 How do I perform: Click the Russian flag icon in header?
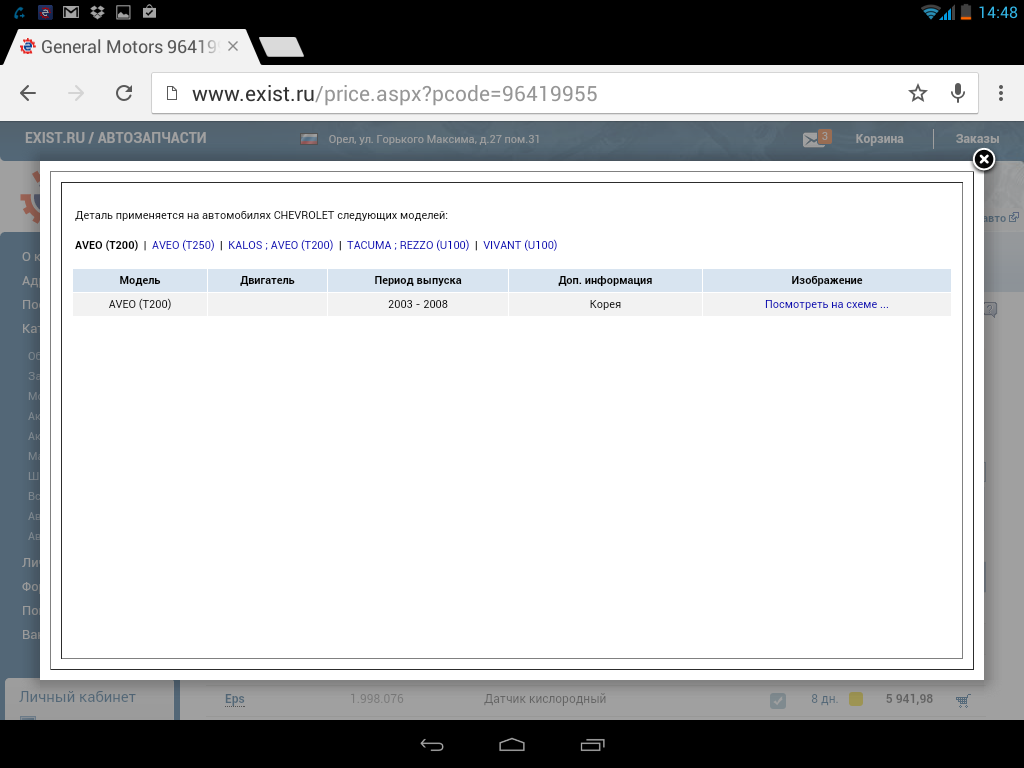(x=309, y=139)
